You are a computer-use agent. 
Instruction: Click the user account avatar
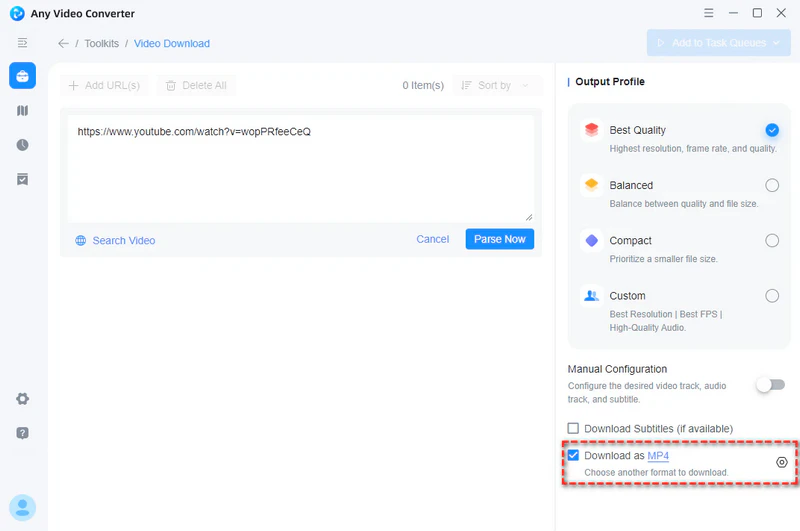22,508
